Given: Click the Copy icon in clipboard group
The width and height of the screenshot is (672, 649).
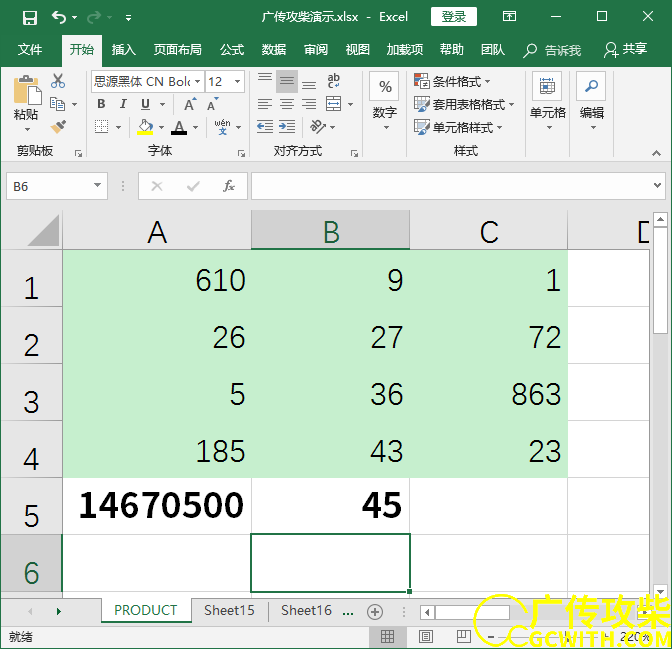Looking at the screenshot, I should (57, 104).
